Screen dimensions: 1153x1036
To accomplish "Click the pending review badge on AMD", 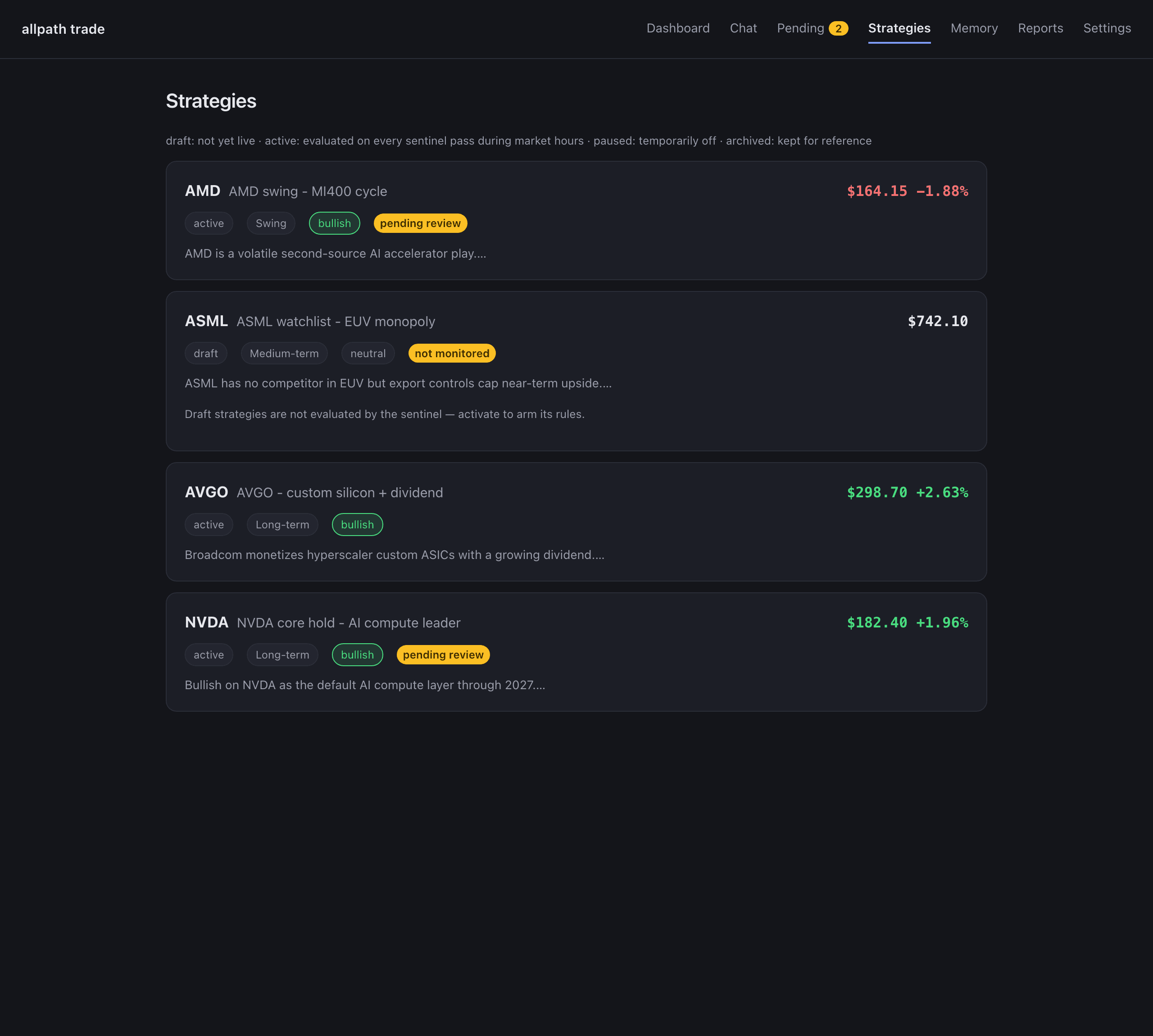I will click(420, 224).
